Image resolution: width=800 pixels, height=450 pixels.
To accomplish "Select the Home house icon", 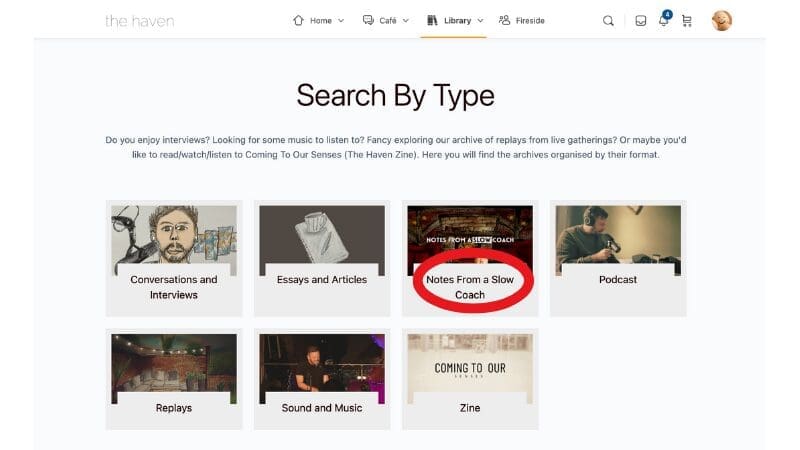I will pos(298,20).
